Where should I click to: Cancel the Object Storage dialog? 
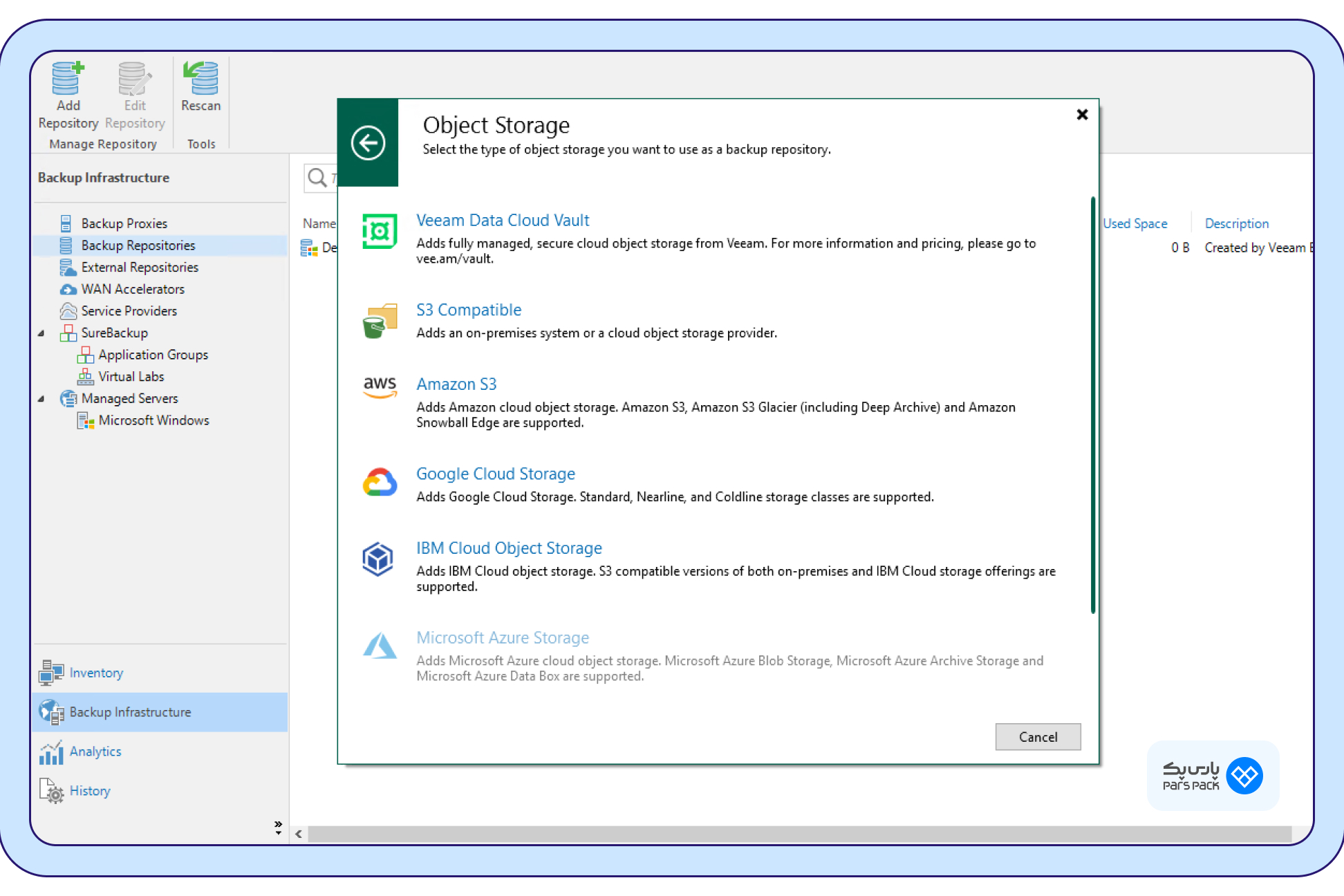click(x=1038, y=737)
